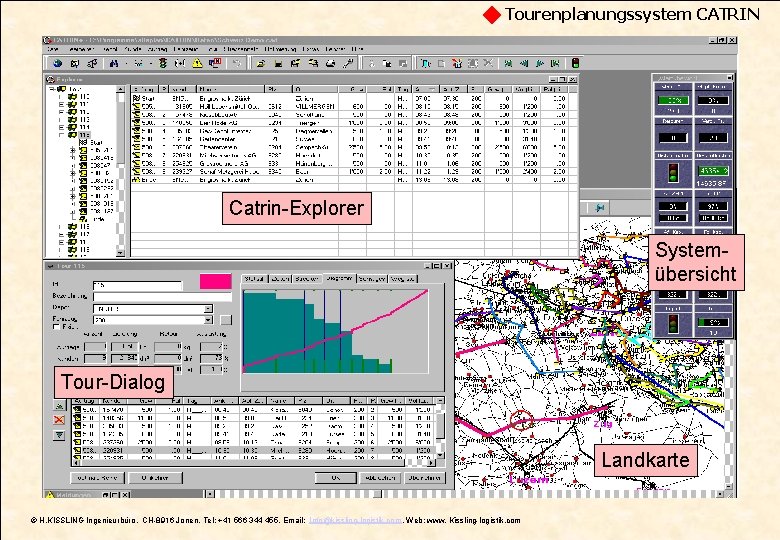This screenshot has height=540, width=780.
Task: Click Plz column header in Explorer table
Action: 278,90
